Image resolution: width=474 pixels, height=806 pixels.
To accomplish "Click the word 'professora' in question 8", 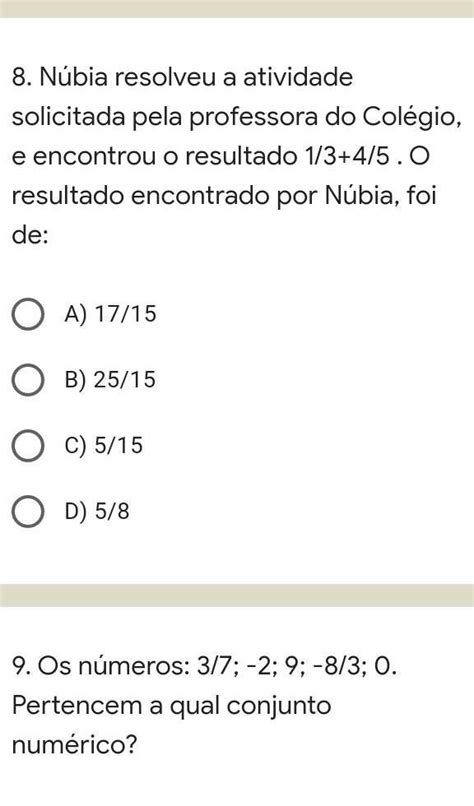I will [252, 119].
